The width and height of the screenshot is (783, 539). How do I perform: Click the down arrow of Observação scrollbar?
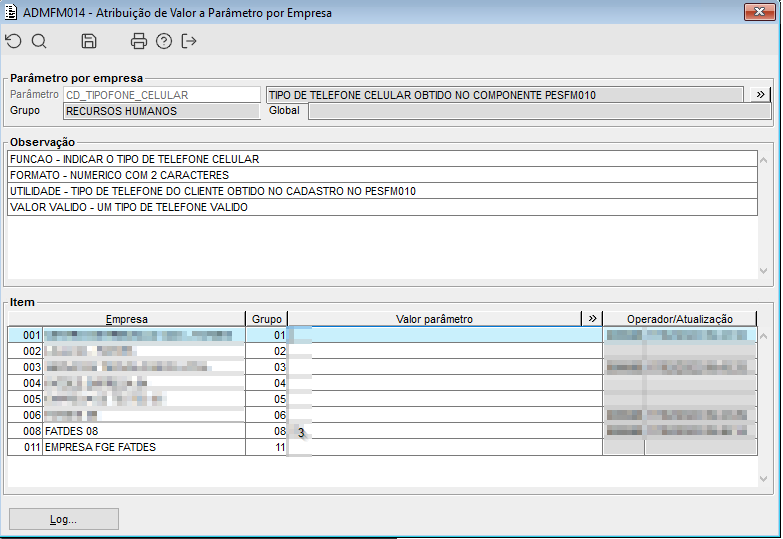pyautogui.click(x=764, y=271)
